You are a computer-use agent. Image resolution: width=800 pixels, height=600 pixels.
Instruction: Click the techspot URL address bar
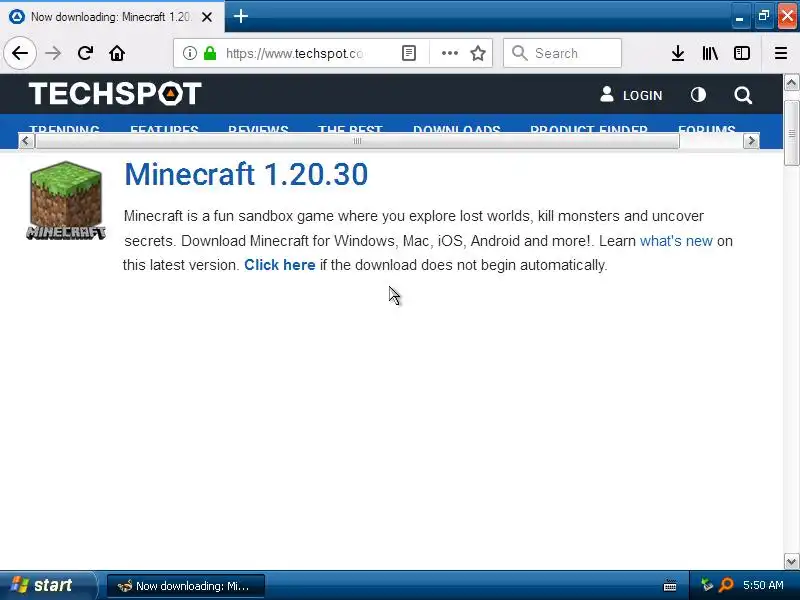pyautogui.click(x=294, y=53)
